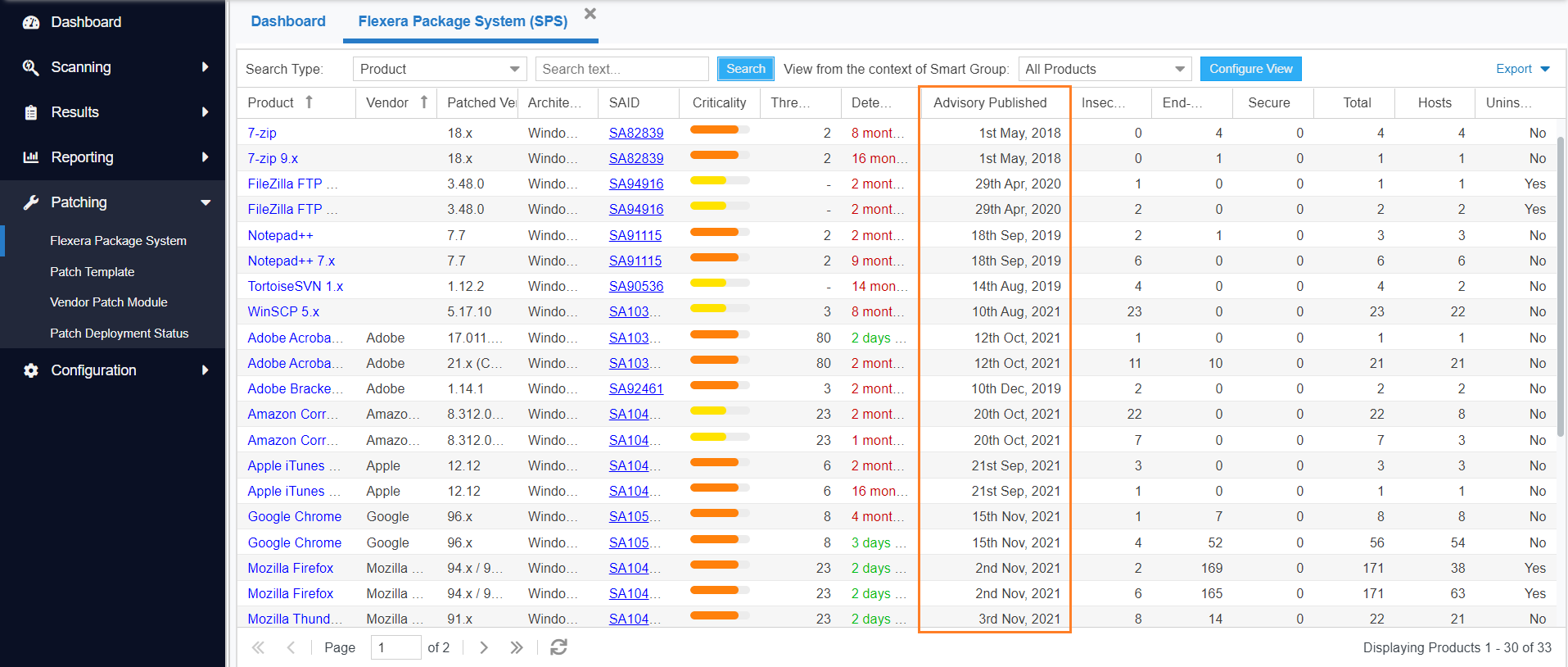
Task: Open the SA92461 advisory link
Action: tap(635, 388)
